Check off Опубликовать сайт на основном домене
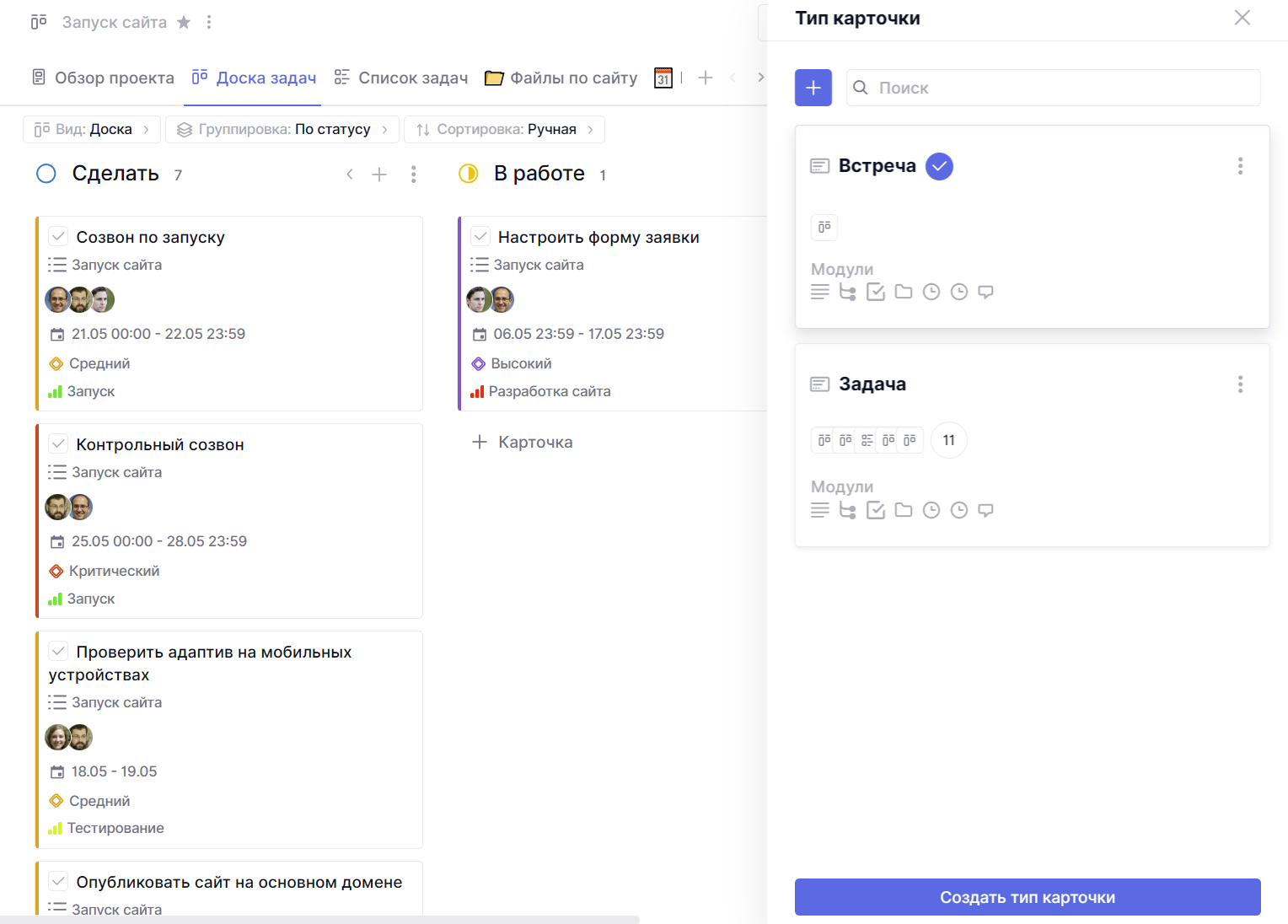Image resolution: width=1288 pixels, height=924 pixels. pos(58,881)
